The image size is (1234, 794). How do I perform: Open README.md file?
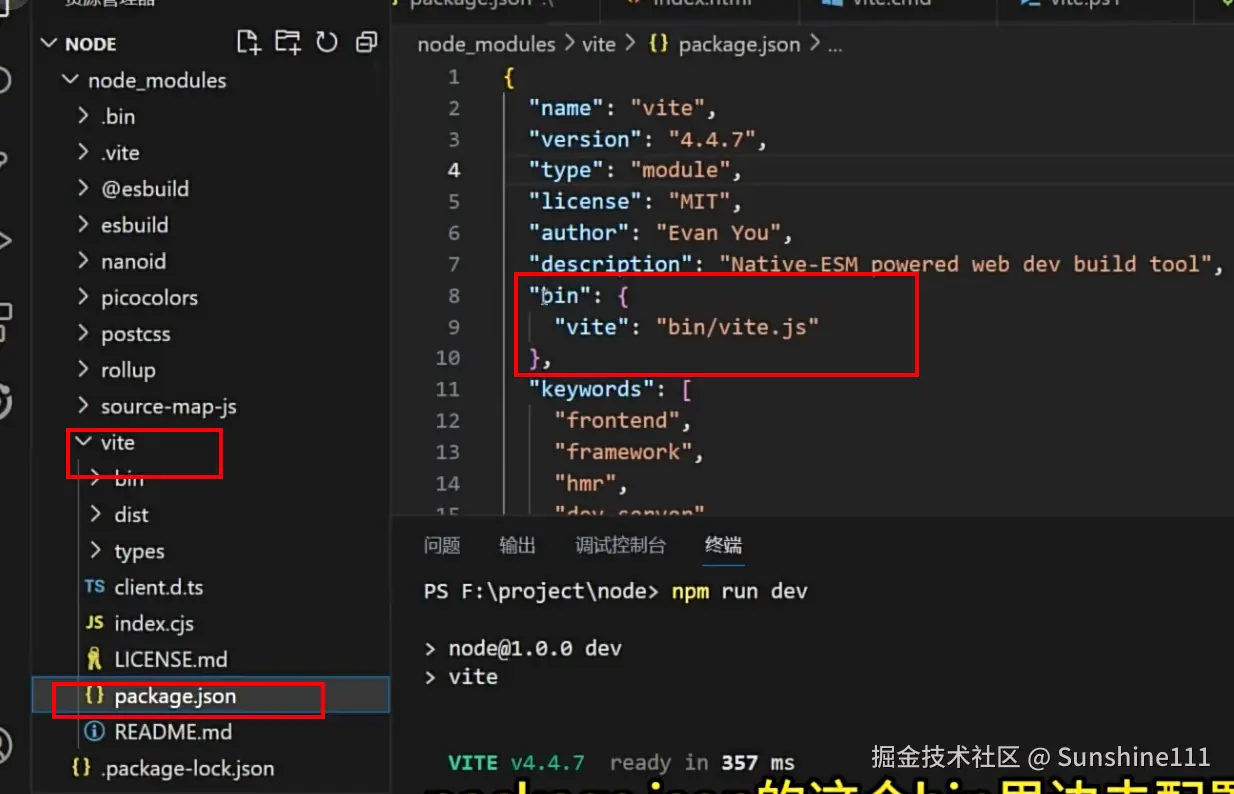pyautogui.click(x=173, y=732)
